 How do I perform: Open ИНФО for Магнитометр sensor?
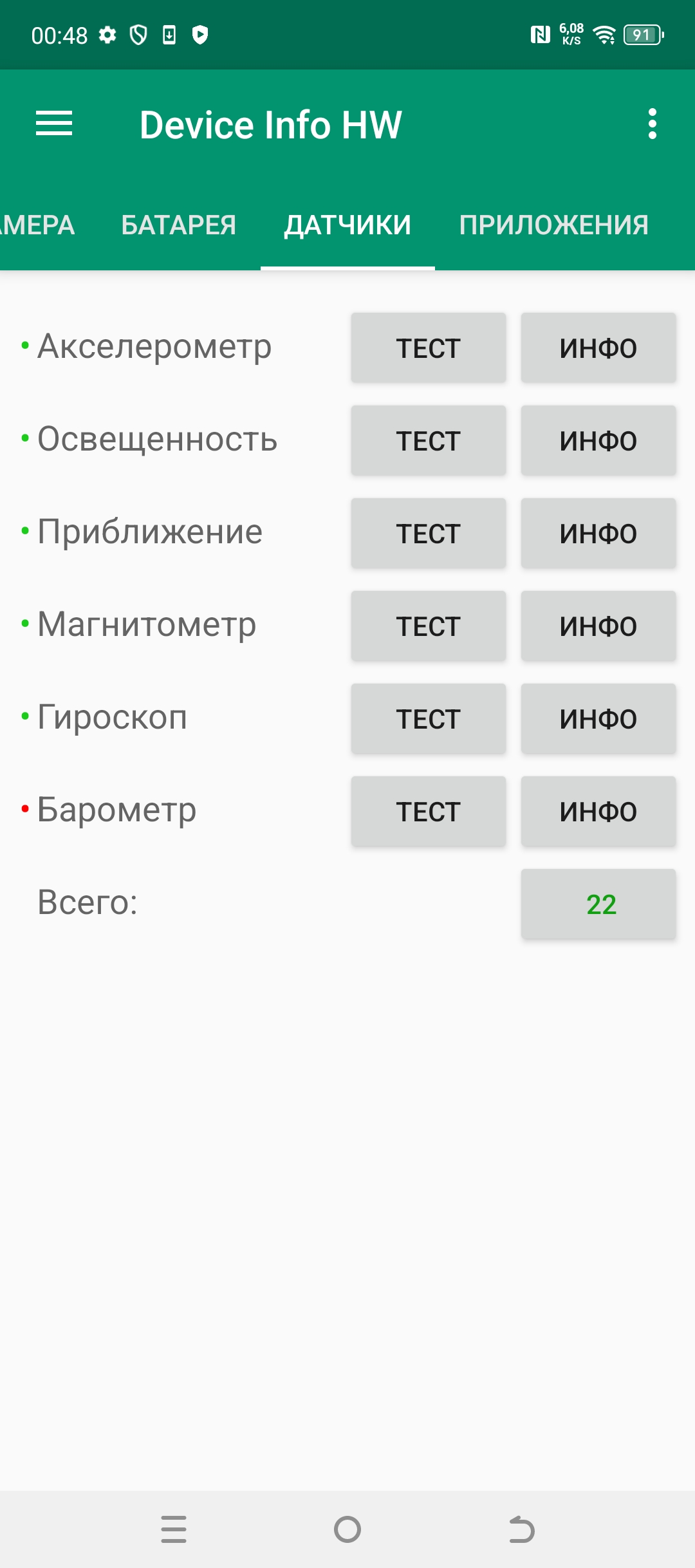pos(598,626)
